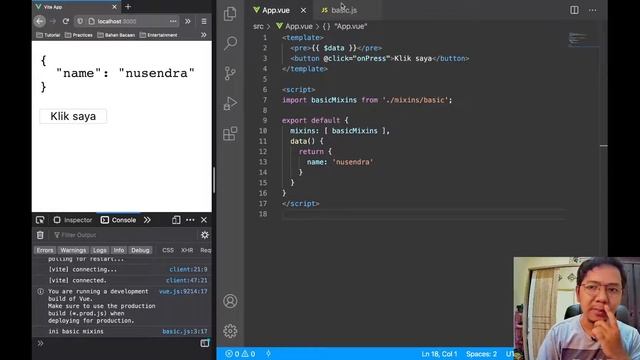
Task: Open the Extensions view in activity bar
Action: click(230, 133)
